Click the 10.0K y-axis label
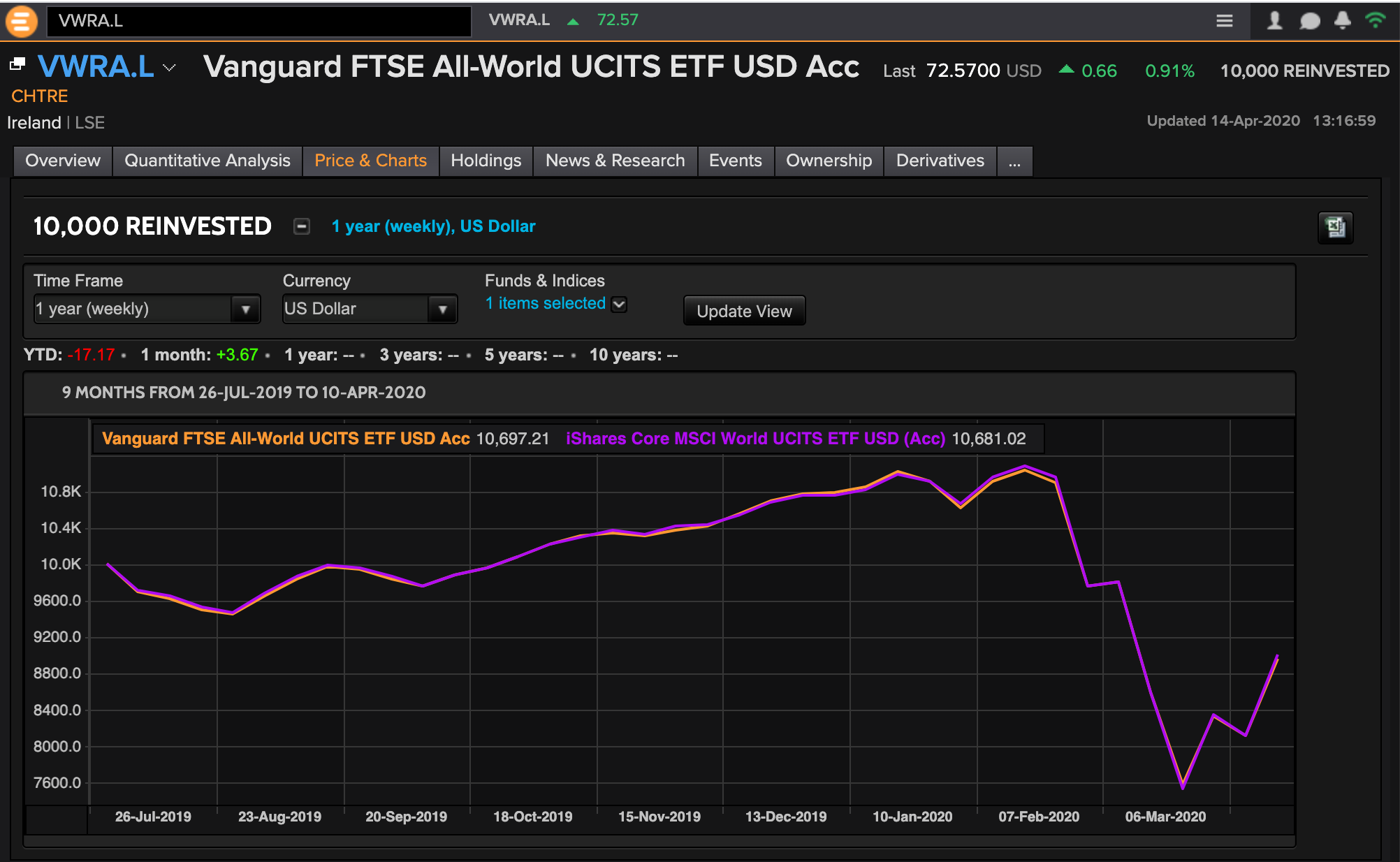1400x862 pixels. [x=61, y=564]
